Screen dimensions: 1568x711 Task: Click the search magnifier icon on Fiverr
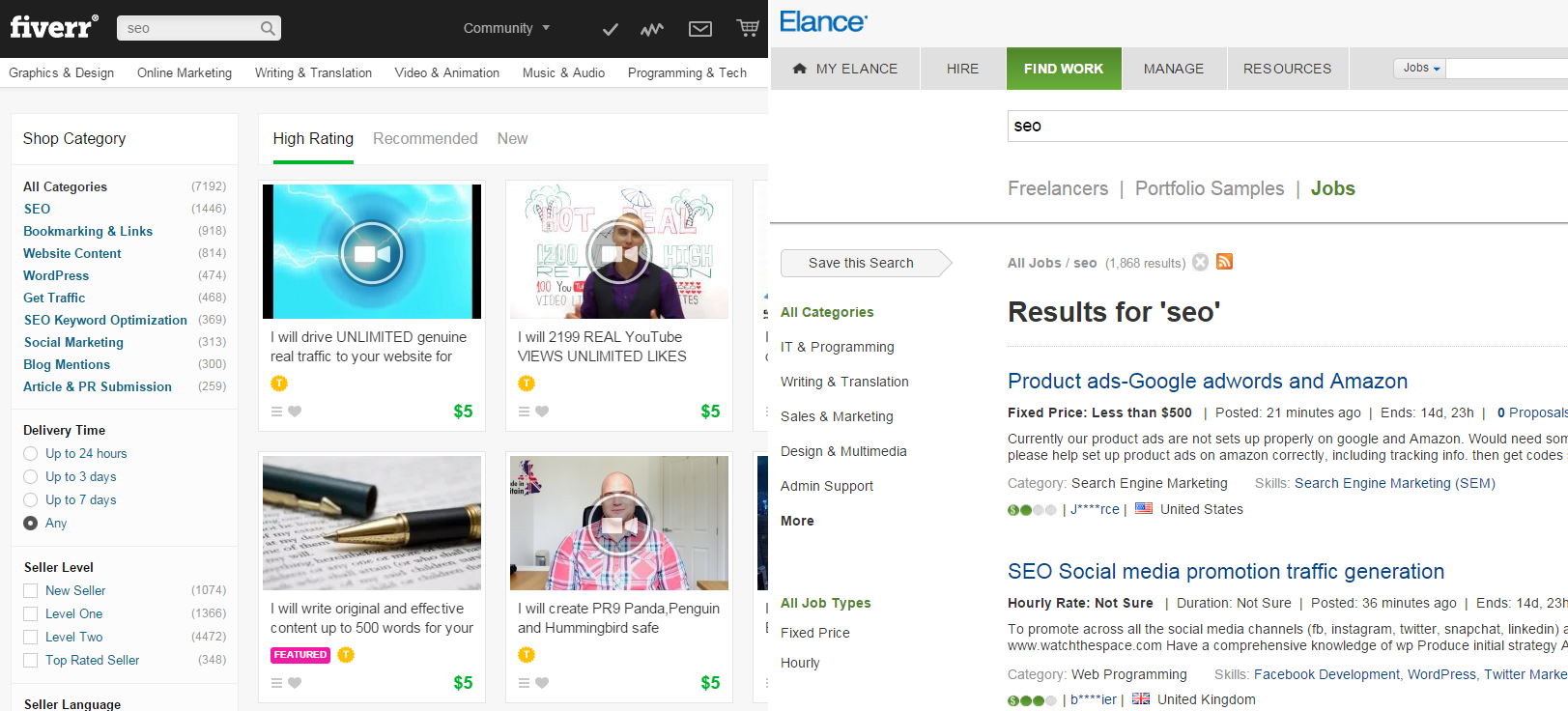point(268,28)
